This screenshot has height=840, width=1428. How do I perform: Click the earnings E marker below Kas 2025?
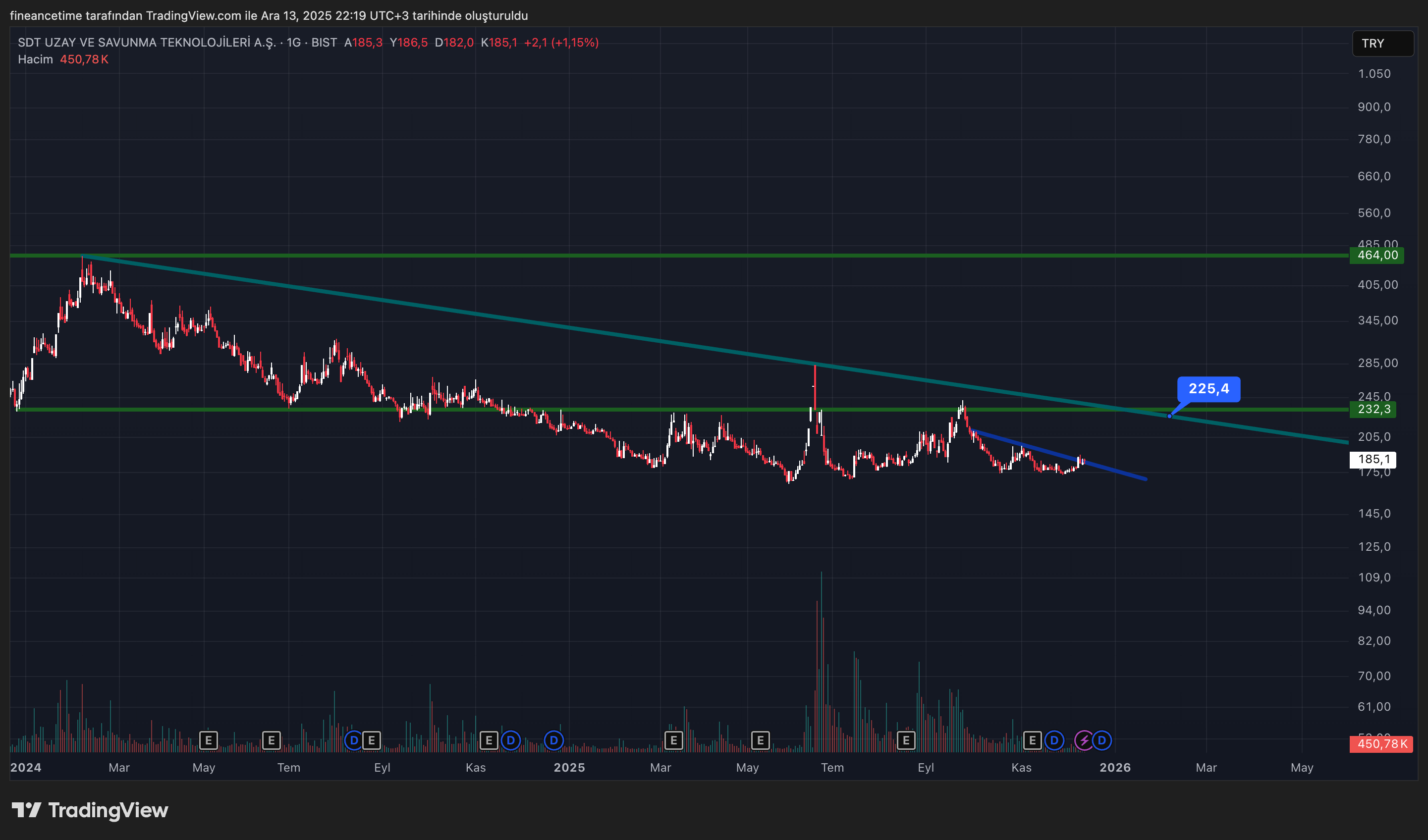pos(1032,740)
